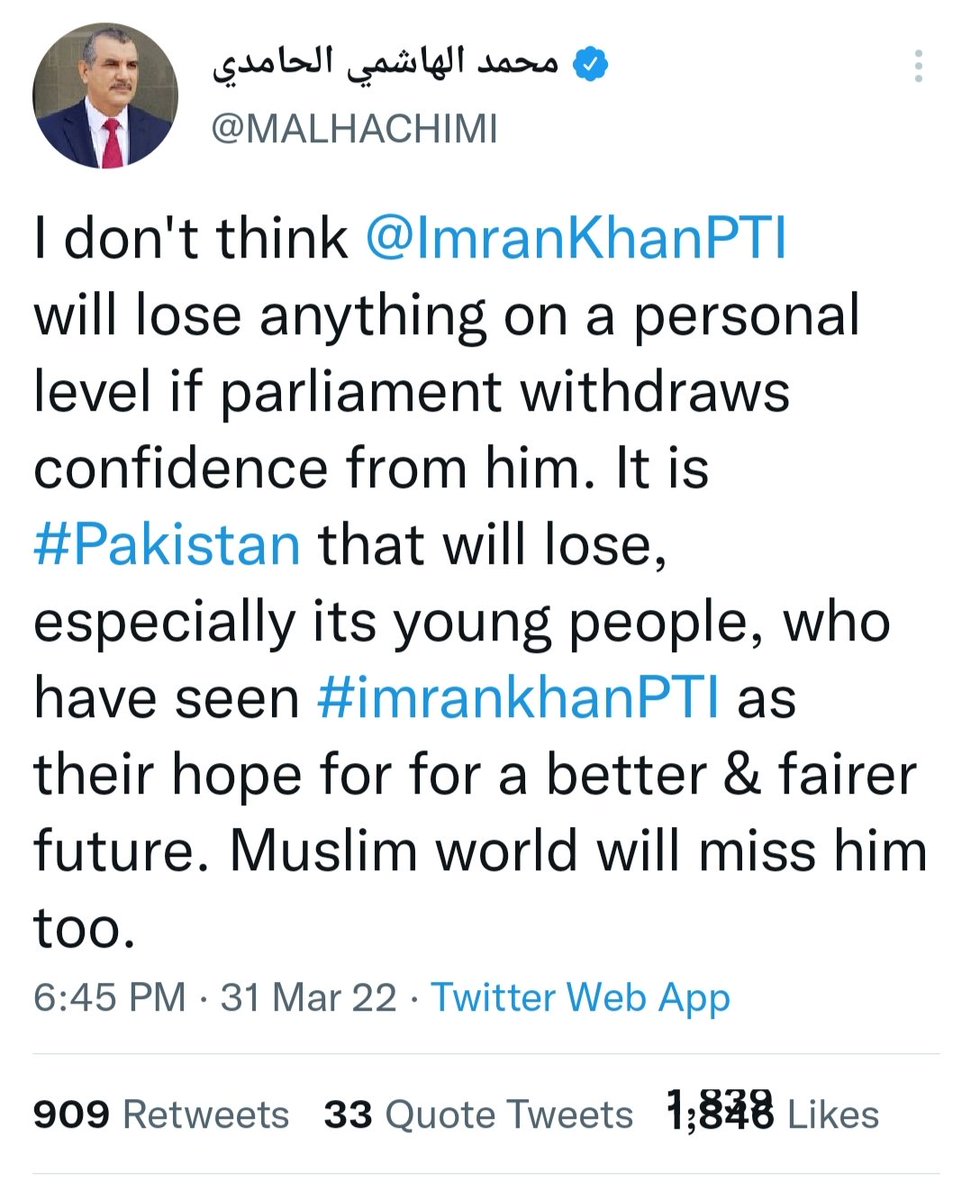This screenshot has width=971, height=1200.
Task: Click the Twitter Web App source link
Action: pyautogui.click(x=580, y=997)
